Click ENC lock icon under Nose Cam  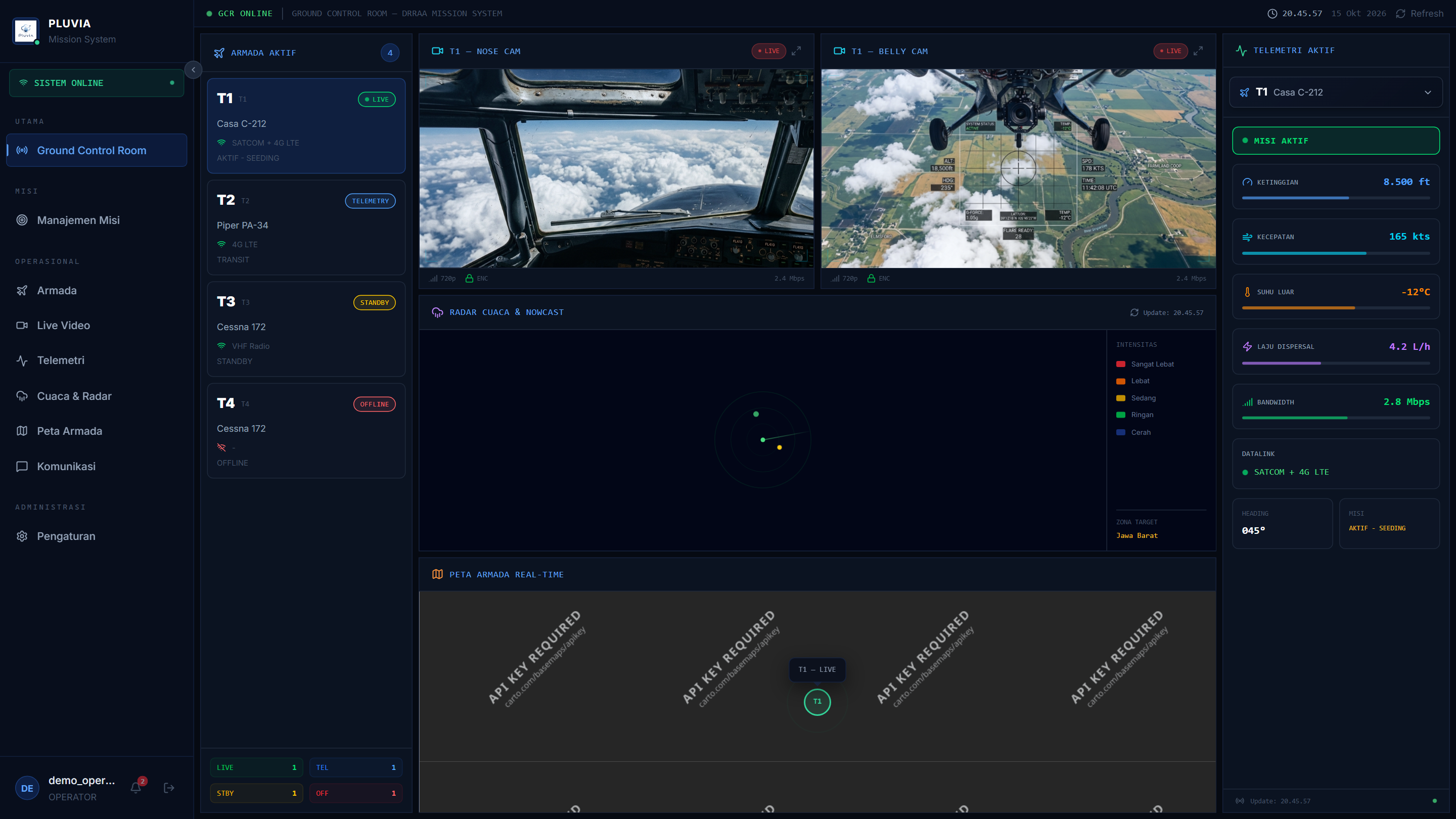pyautogui.click(x=469, y=278)
